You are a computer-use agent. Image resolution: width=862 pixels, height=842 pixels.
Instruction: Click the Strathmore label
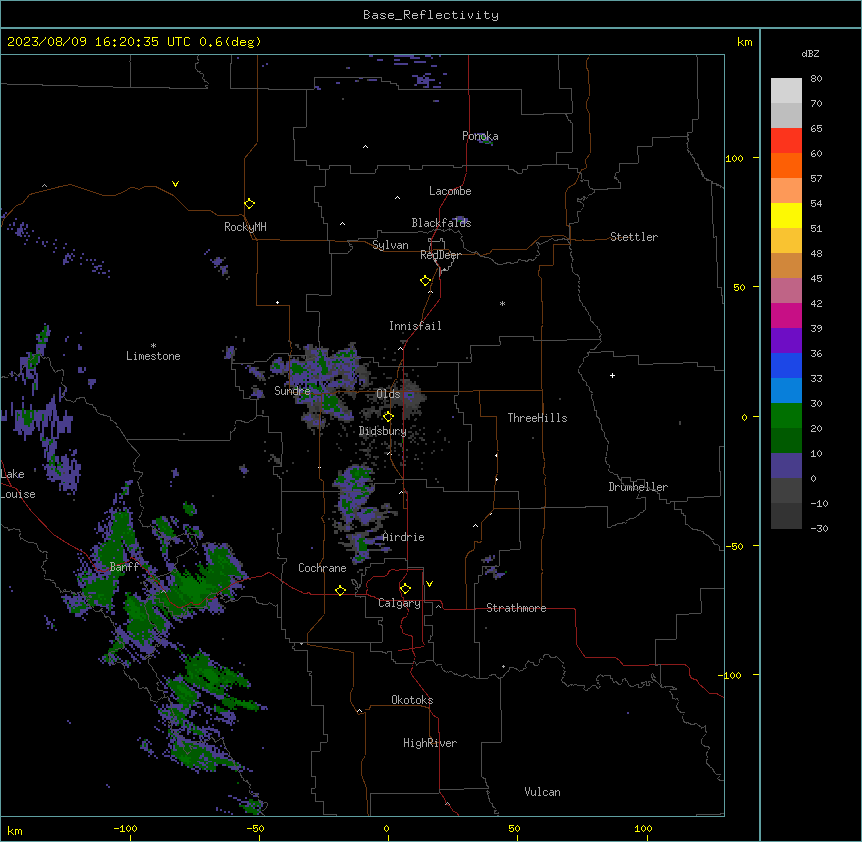point(516,608)
